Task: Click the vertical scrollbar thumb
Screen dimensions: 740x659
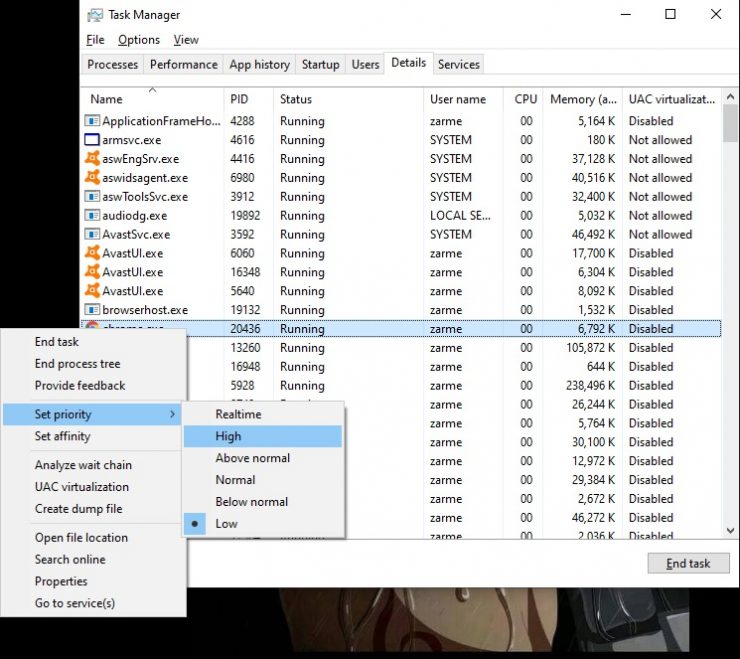Action: 730,123
